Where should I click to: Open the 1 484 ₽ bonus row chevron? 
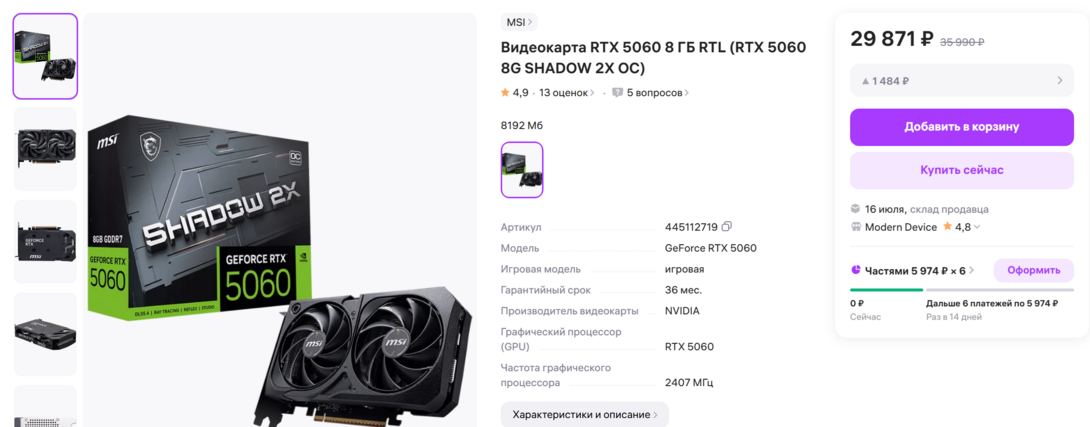[1060, 81]
